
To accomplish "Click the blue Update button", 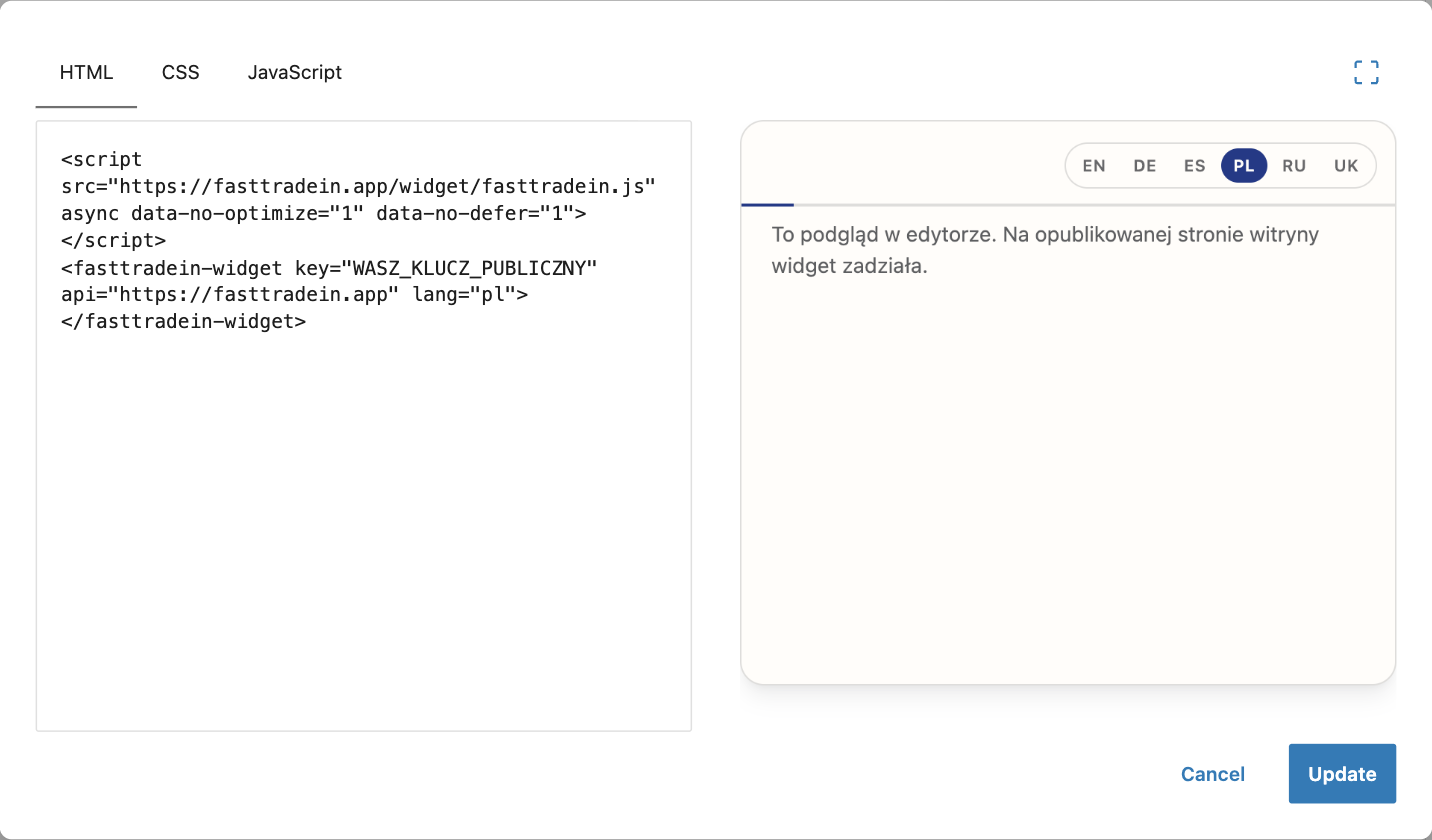I will coord(1342,774).
